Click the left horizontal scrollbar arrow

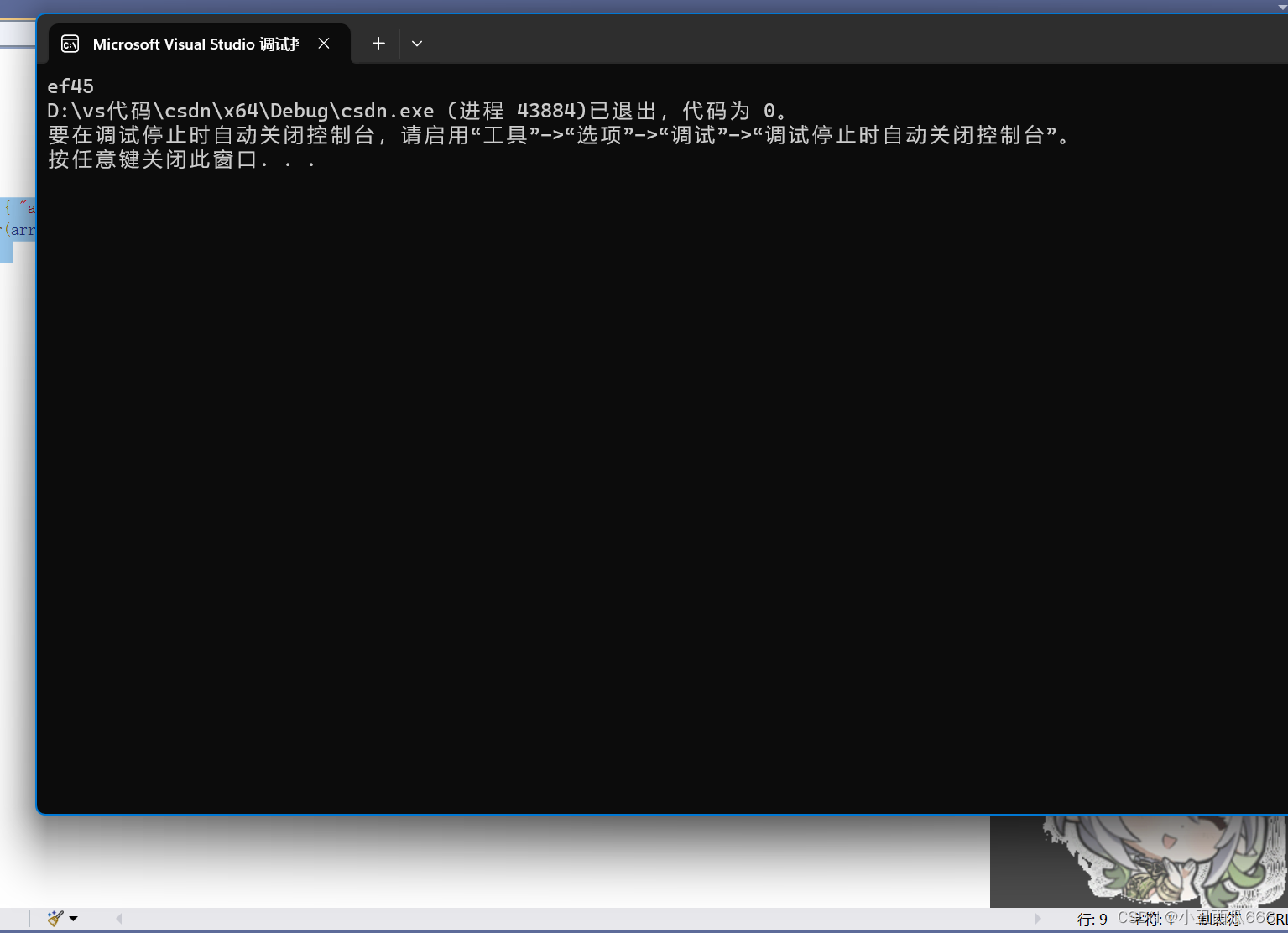(x=118, y=918)
